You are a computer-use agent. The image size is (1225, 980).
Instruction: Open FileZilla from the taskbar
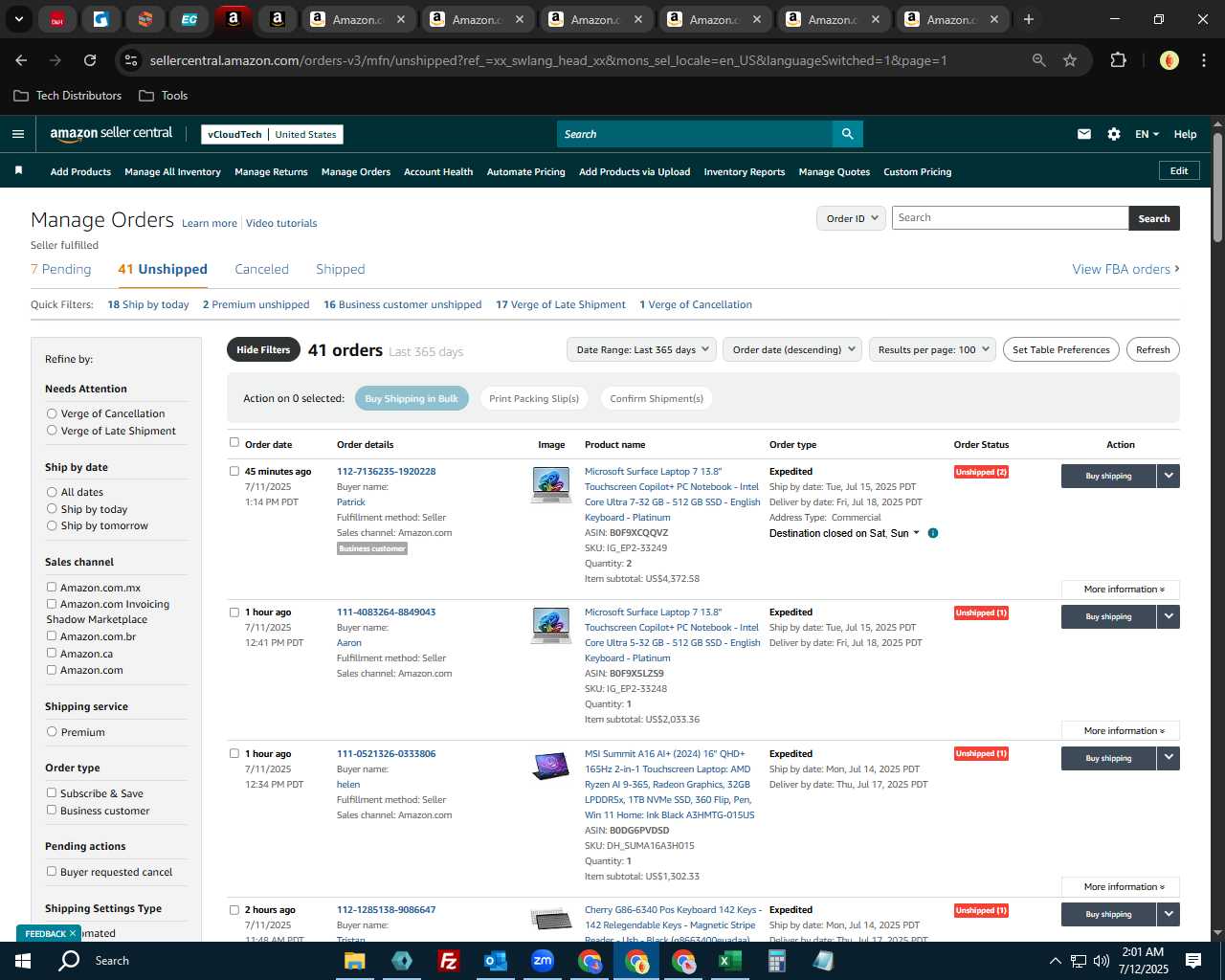coord(448,961)
